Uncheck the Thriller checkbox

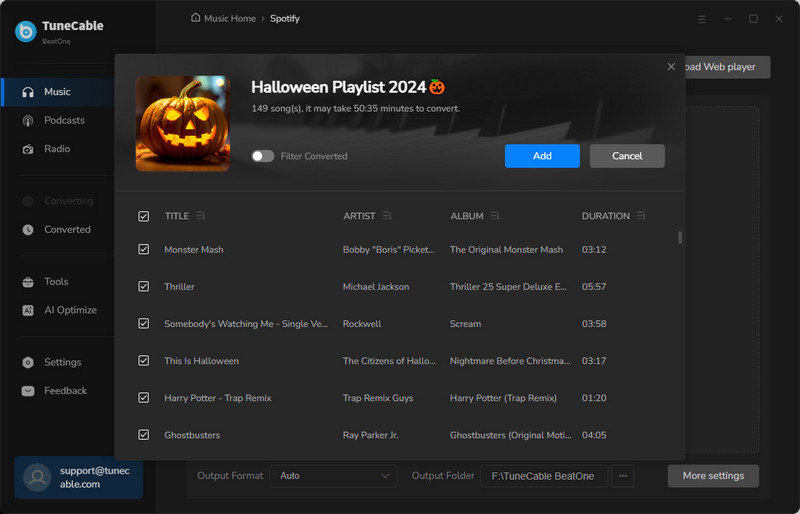[x=144, y=286]
